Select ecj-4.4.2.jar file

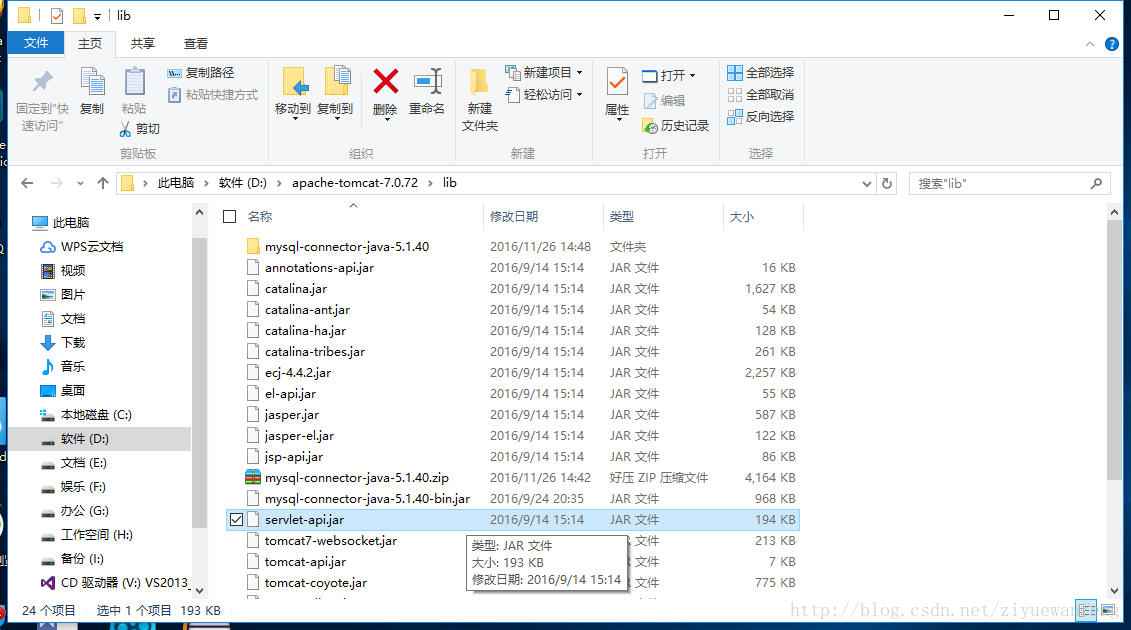coord(298,373)
